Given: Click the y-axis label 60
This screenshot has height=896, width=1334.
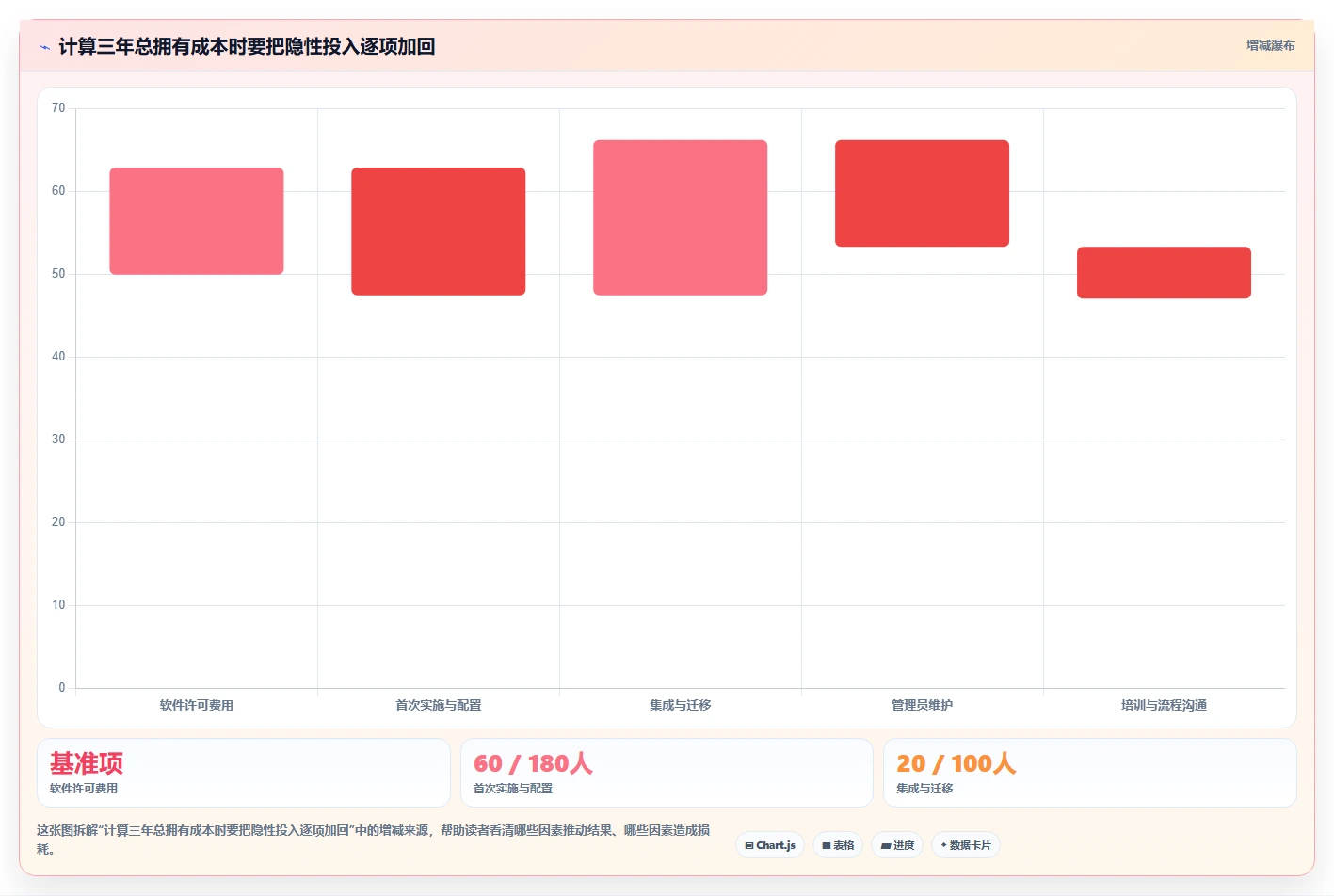Looking at the screenshot, I should coord(58,191).
